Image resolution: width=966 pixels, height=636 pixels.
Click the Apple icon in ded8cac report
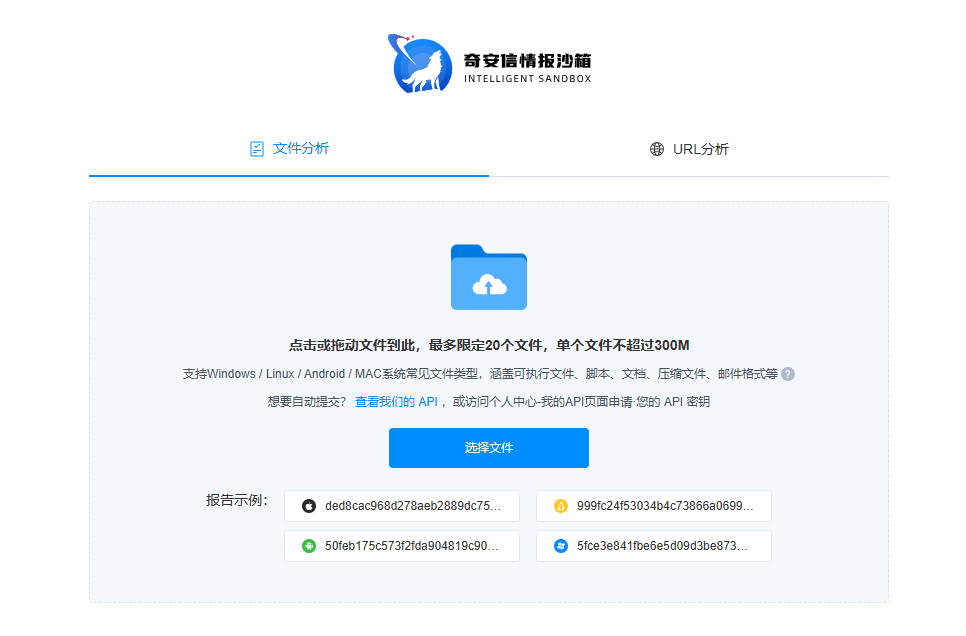point(309,506)
